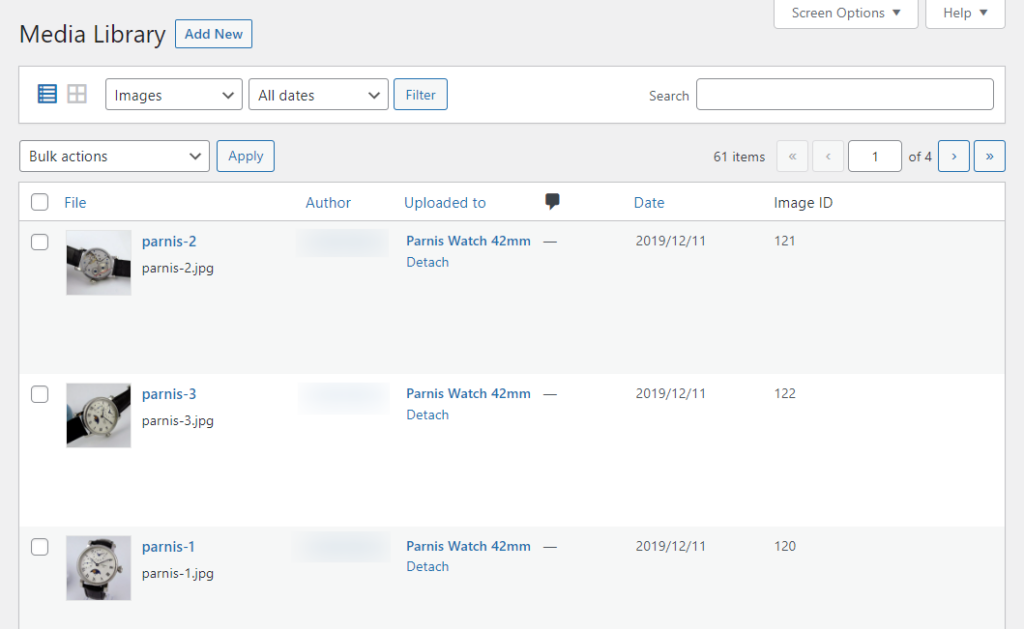Jump to last page arrow
Screen dimensions: 1024x629
coord(989,156)
